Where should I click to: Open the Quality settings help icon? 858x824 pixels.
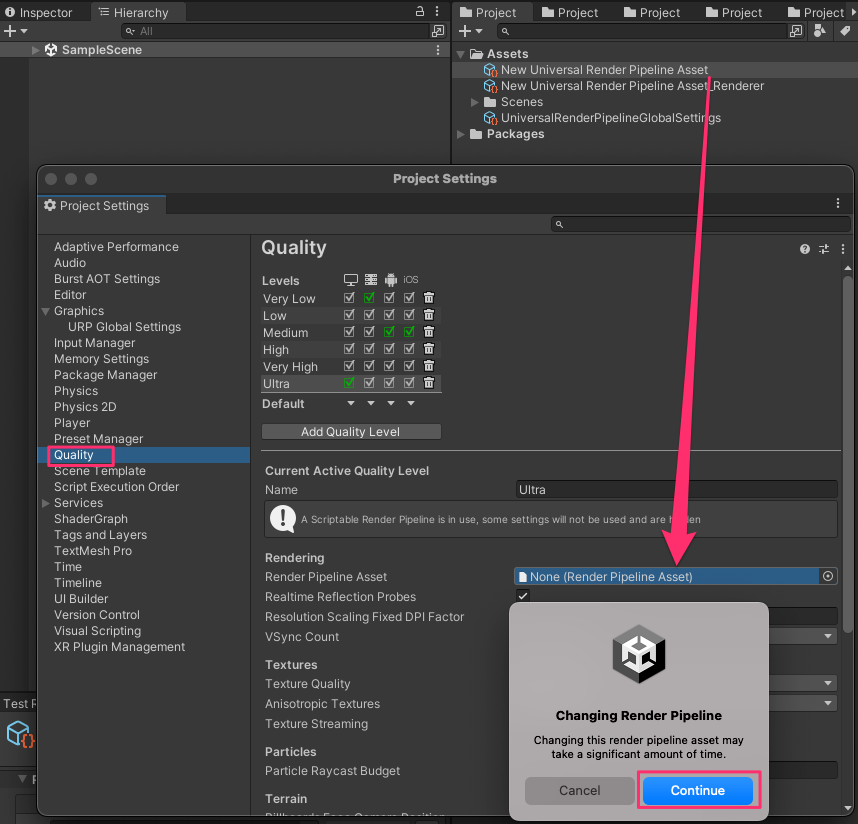(x=805, y=249)
